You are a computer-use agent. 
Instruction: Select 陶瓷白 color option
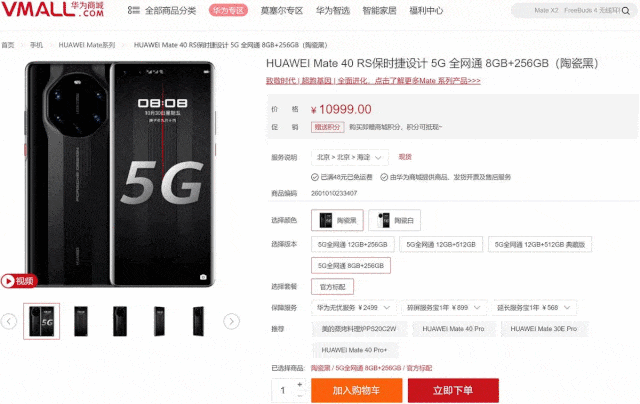(394, 220)
